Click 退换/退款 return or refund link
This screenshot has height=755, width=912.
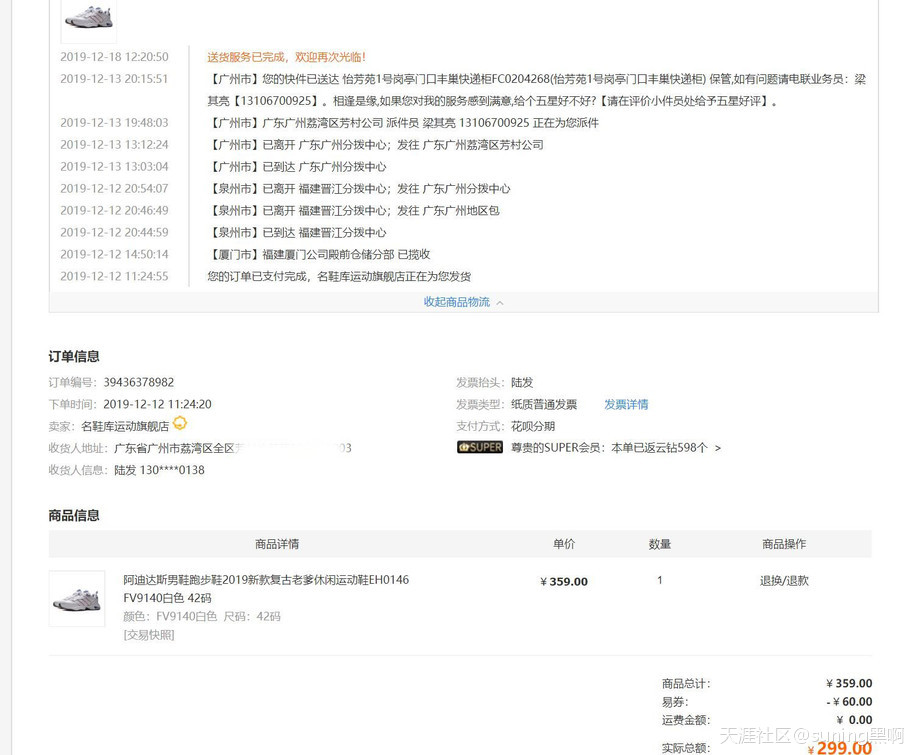pyautogui.click(x=784, y=581)
